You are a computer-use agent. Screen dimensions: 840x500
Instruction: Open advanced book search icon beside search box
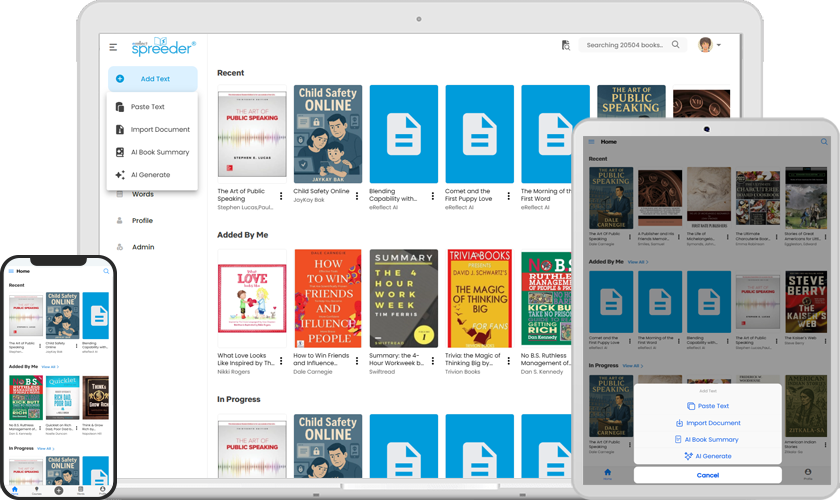pyautogui.click(x=566, y=45)
